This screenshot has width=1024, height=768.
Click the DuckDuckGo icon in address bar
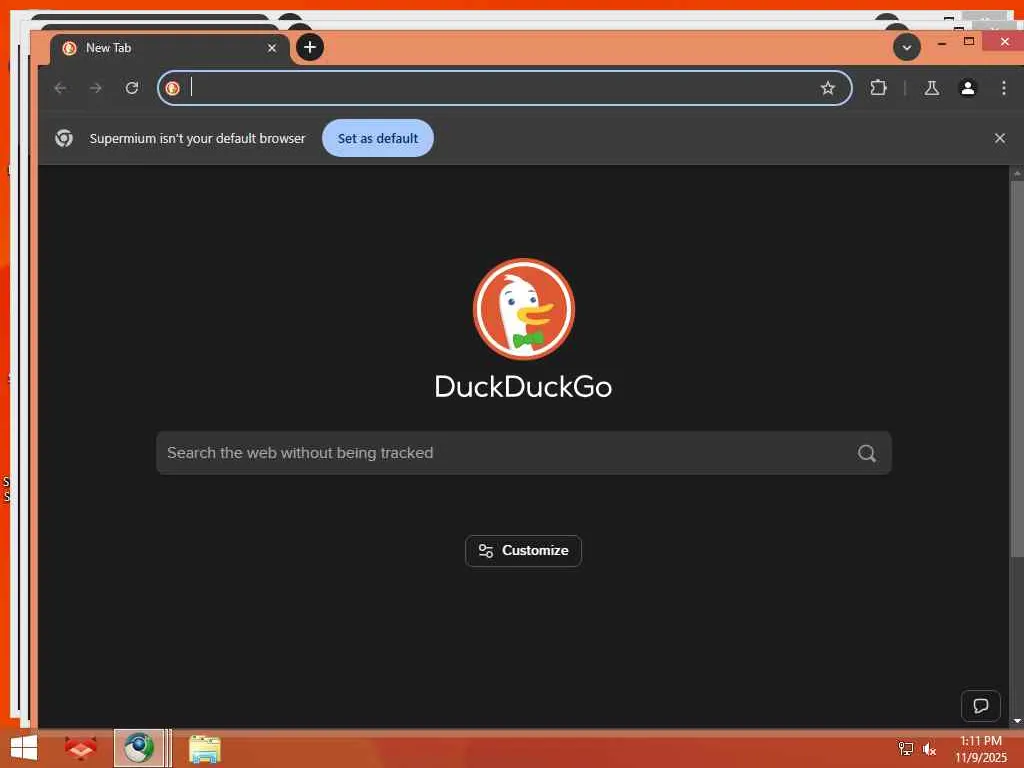tap(172, 88)
